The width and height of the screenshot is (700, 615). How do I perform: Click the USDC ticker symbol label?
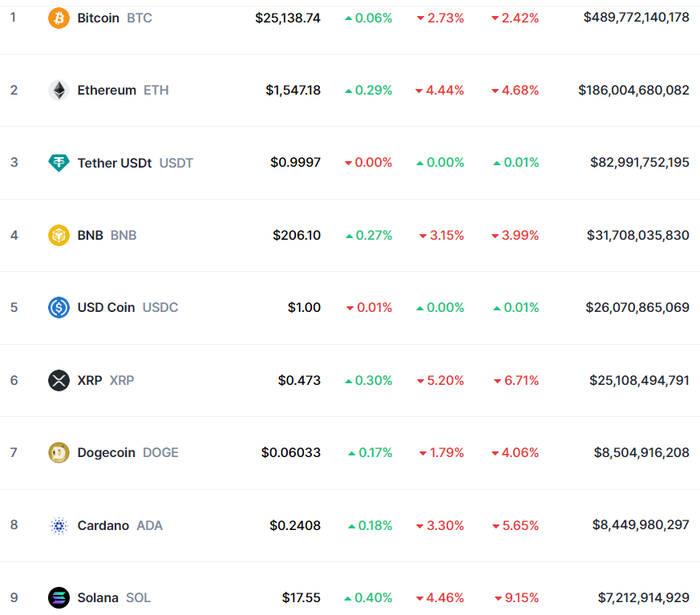tap(160, 308)
